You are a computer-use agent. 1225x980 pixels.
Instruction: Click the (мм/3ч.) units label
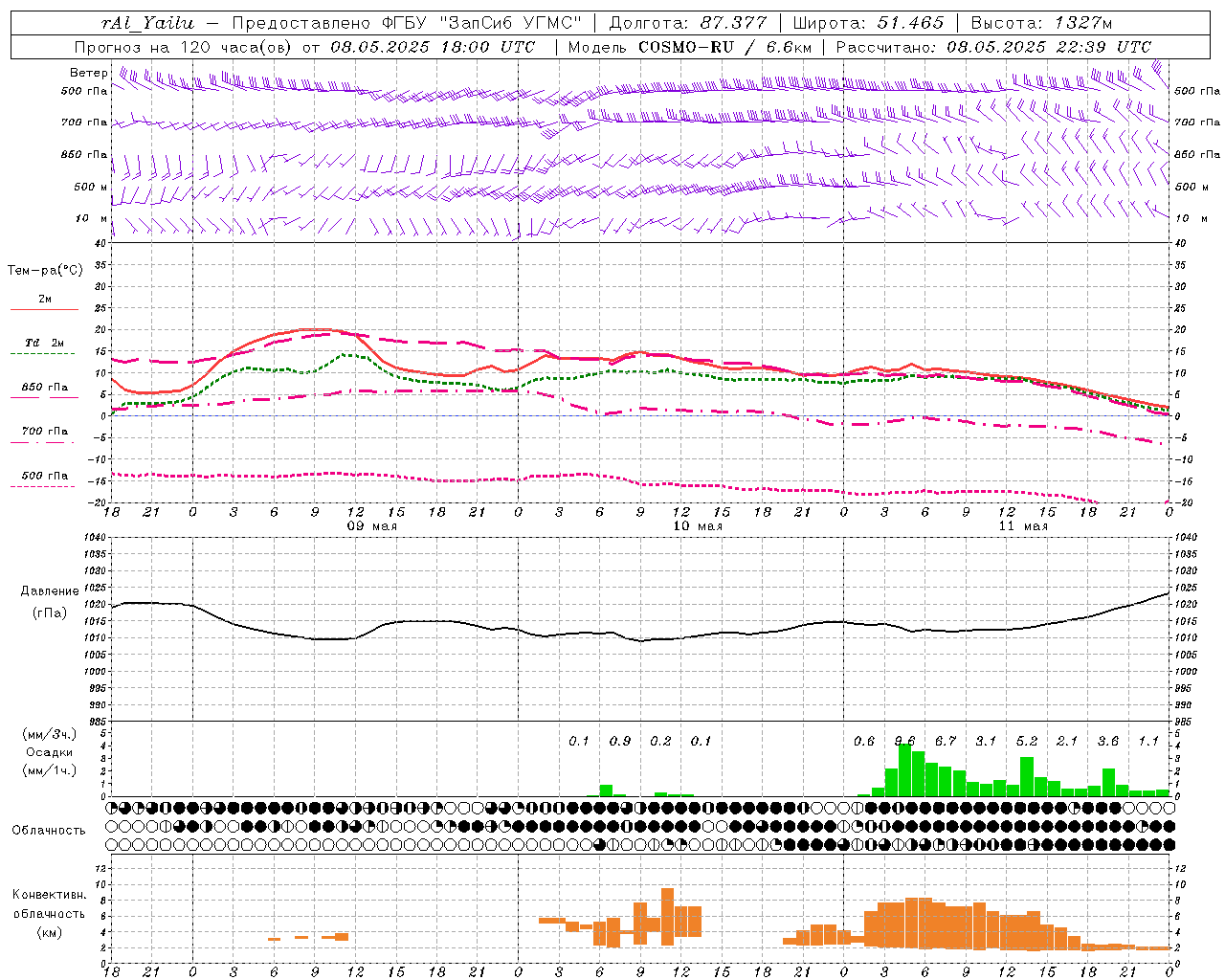coord(50,734)
